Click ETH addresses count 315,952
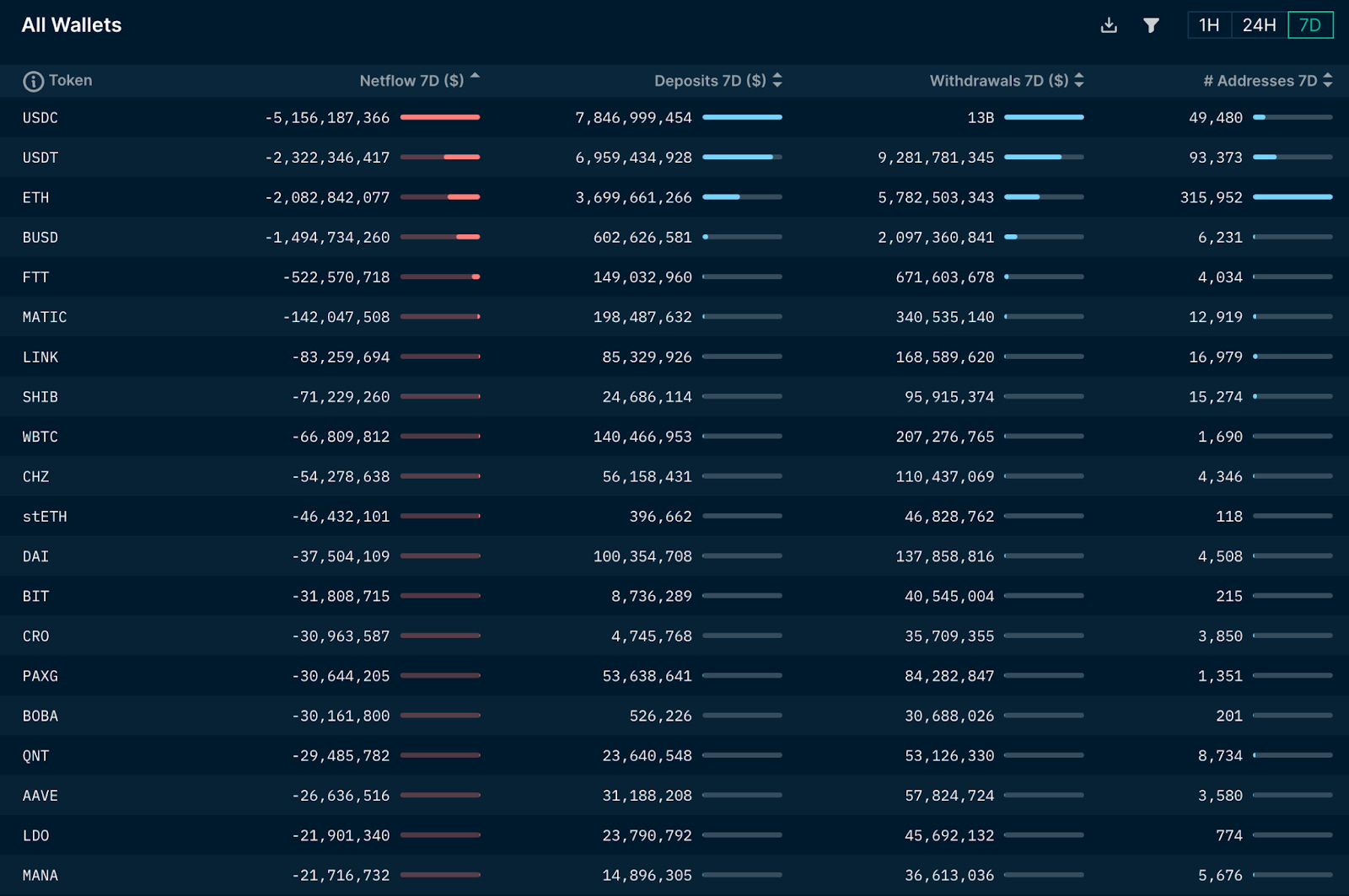This screenshot has height=896, width=1349. [1212, 197]
